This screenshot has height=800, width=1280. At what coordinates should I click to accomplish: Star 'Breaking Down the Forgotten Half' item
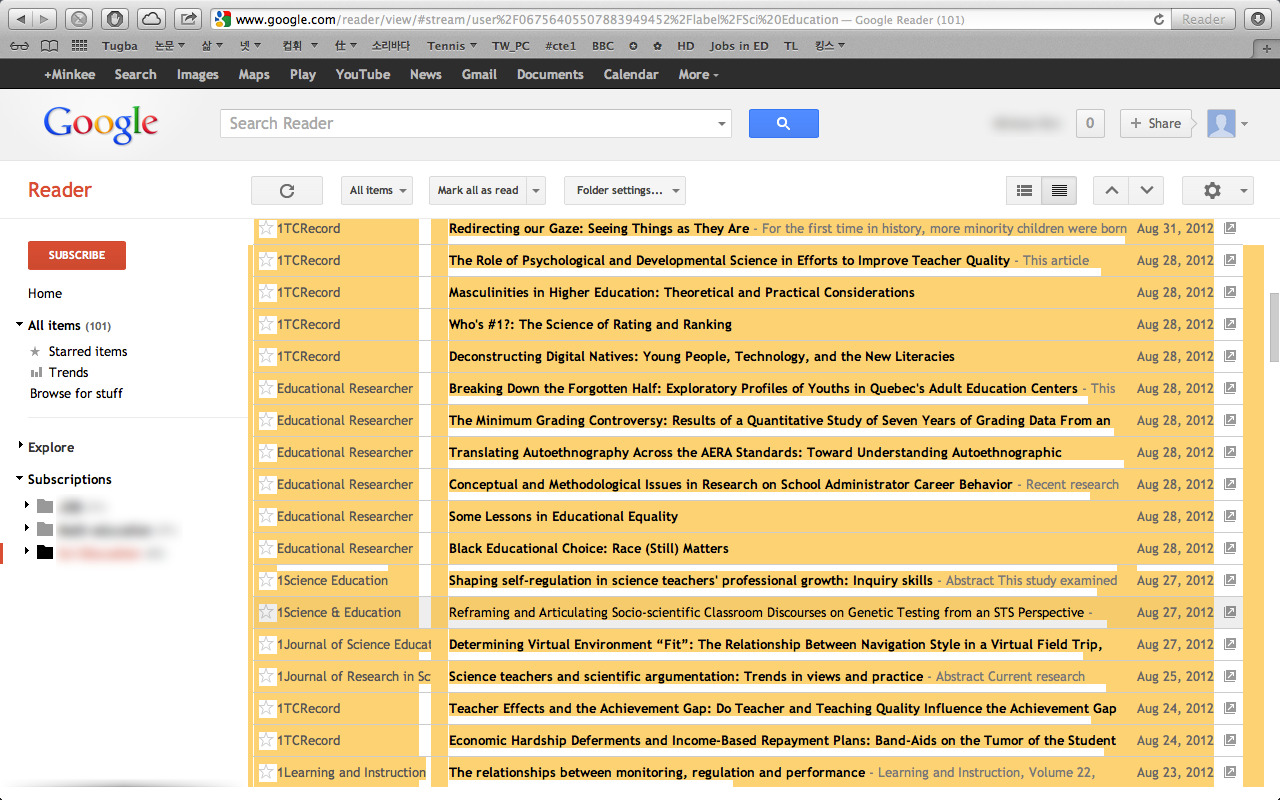pyautogui.click(x=266, y=388)
